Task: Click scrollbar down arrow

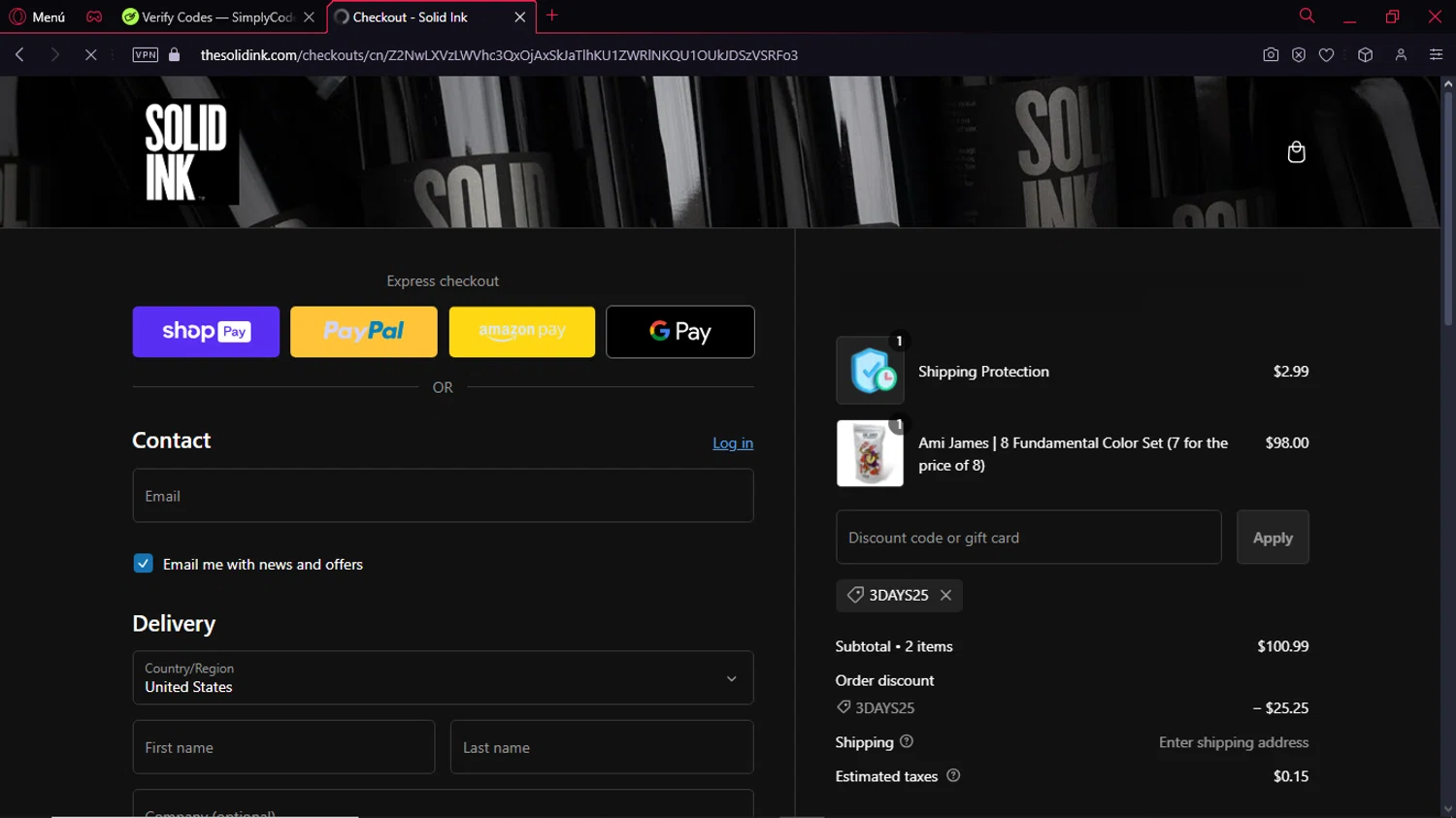Action: pos(1447,809)
